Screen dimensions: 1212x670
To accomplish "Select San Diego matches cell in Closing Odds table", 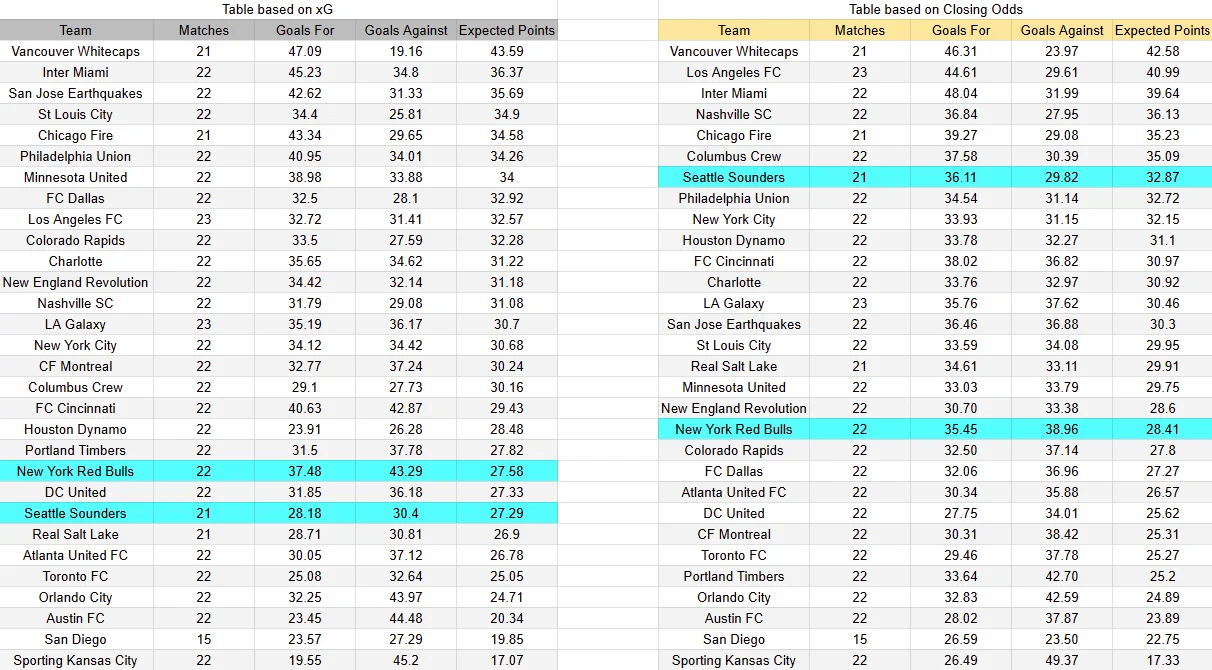I will tap(860, 639).
